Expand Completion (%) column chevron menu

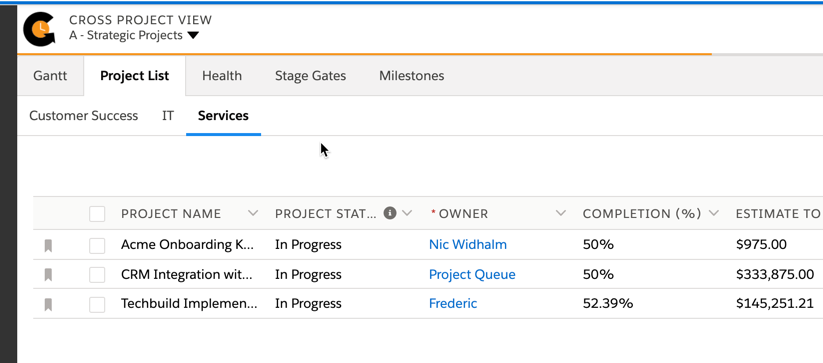pos(713,213)
